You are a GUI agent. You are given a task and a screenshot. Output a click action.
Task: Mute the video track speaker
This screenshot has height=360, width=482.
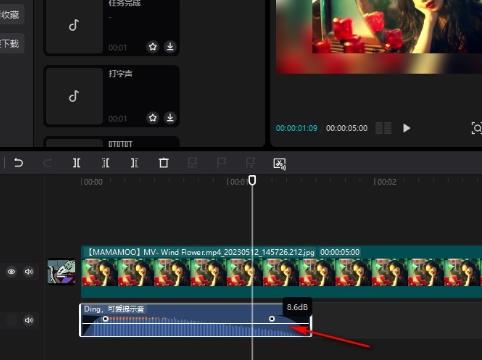[29, 271]
